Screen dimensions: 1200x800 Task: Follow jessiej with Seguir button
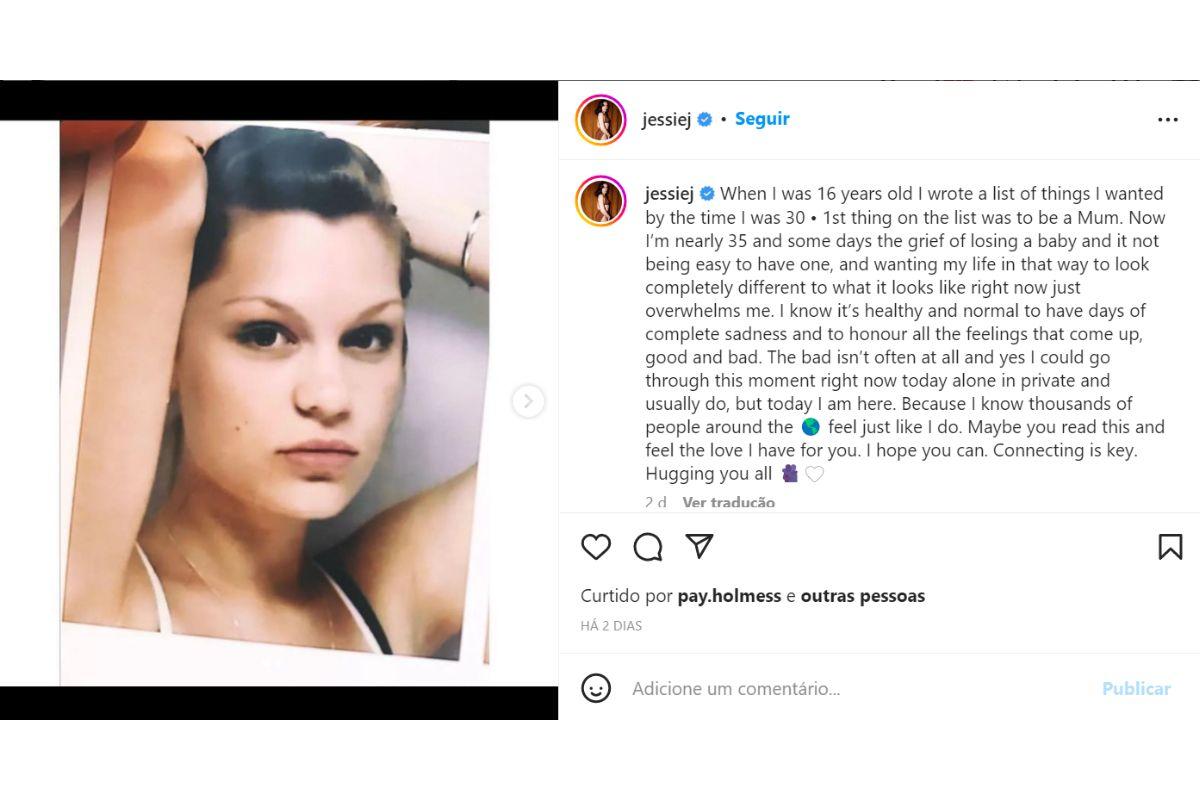[762, 119]
